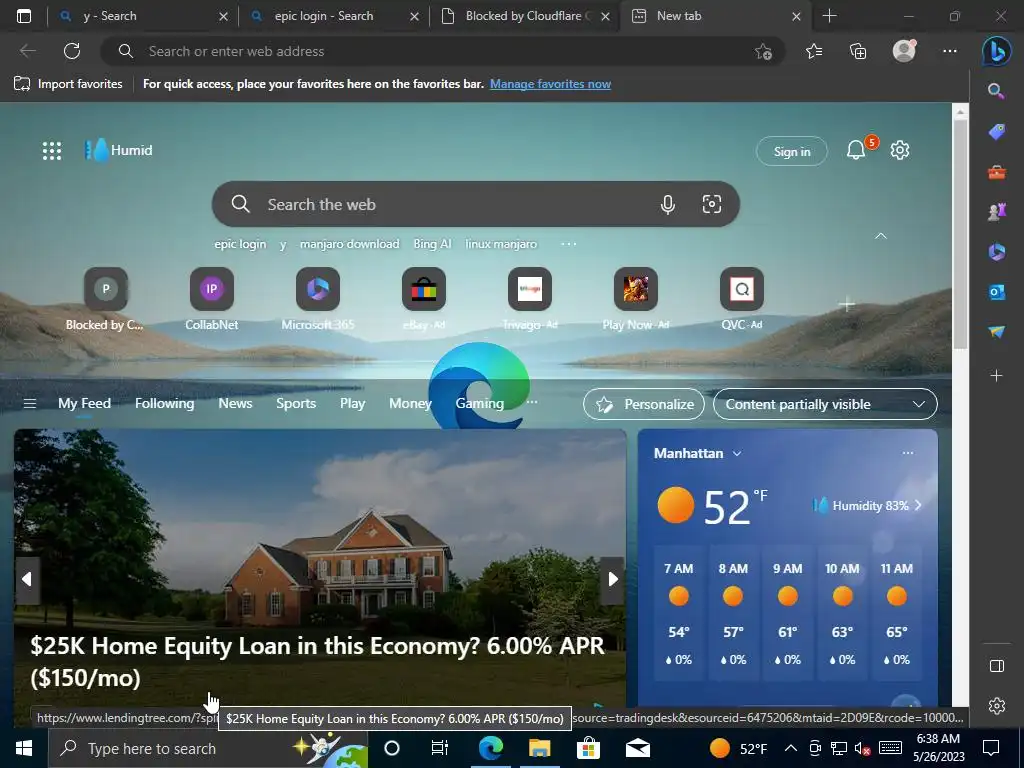Open the tab actions menu icon
This screenshot has width=1024, height=768.
coord(24,16)
